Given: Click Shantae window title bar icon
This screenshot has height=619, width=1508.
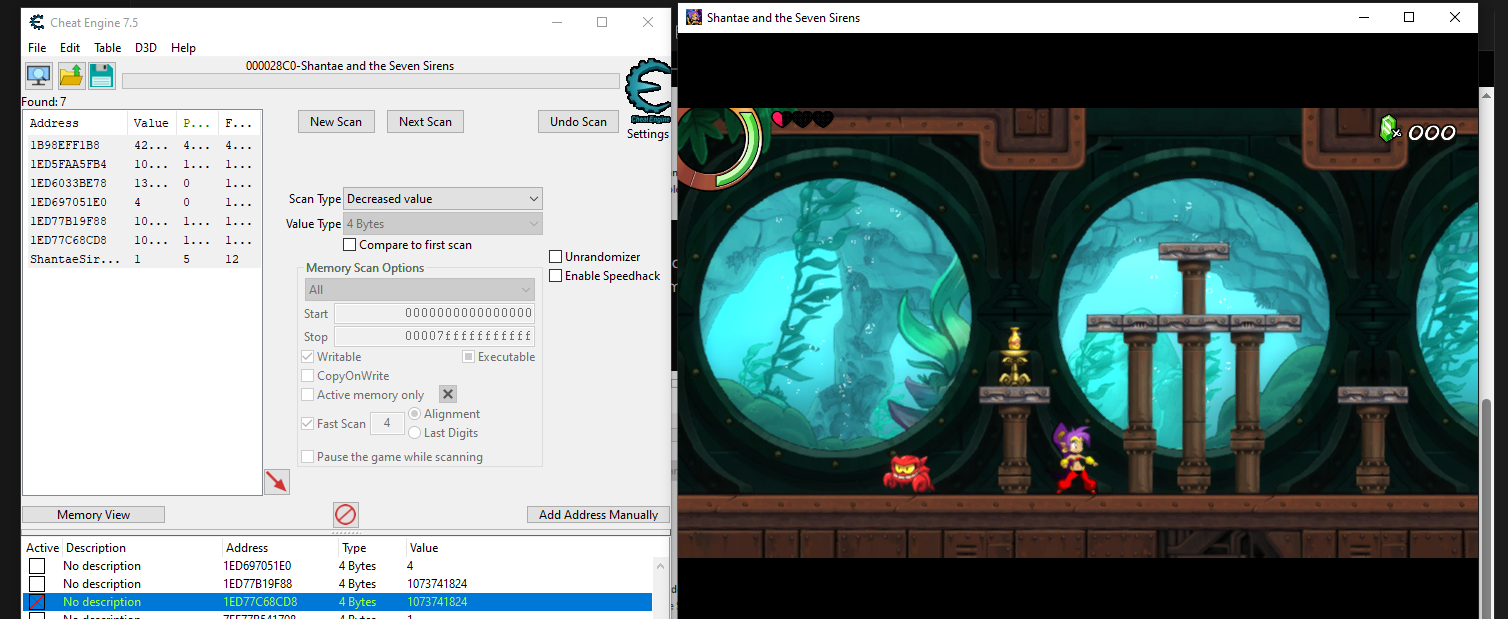Looking at the screenshot, I should pos(694,17).
